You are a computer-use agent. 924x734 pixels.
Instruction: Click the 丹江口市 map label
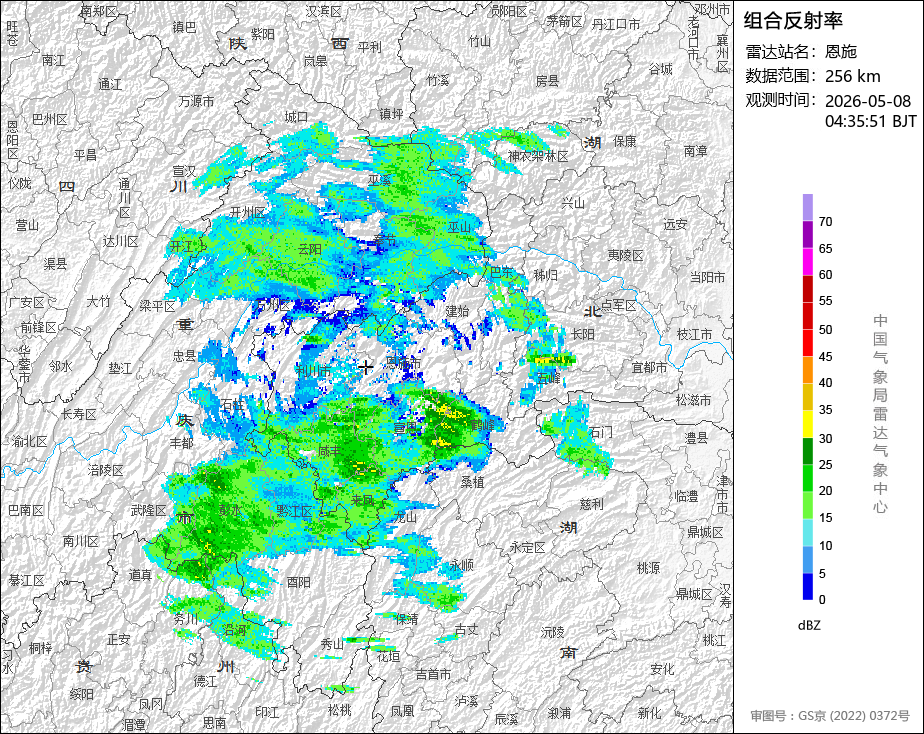click(x=616, y=24)
